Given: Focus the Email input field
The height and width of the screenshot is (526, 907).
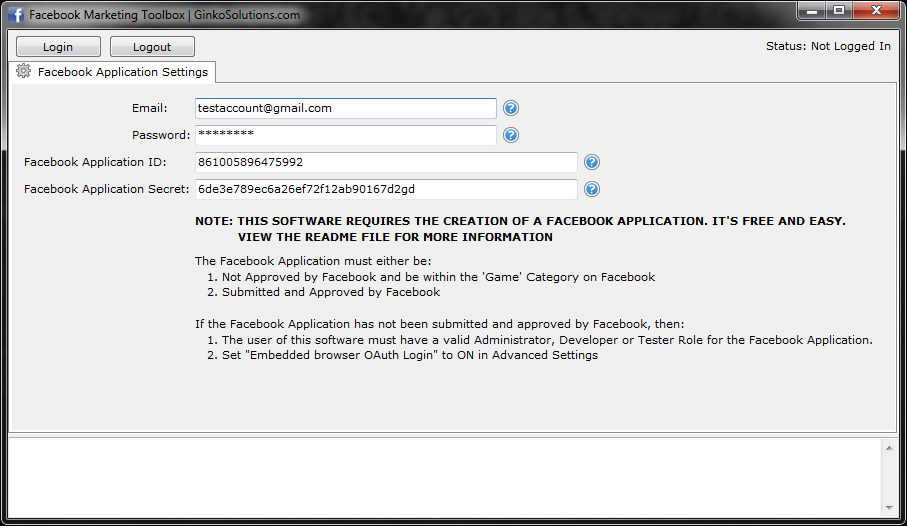Looking at the screenshot, I should point(345,108).
